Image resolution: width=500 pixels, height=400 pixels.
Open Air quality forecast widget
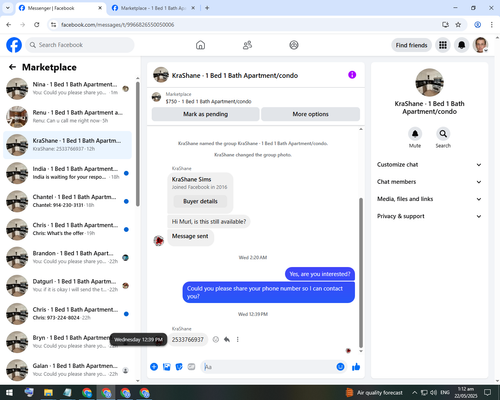pyautogui.click(x=374, y=392)
